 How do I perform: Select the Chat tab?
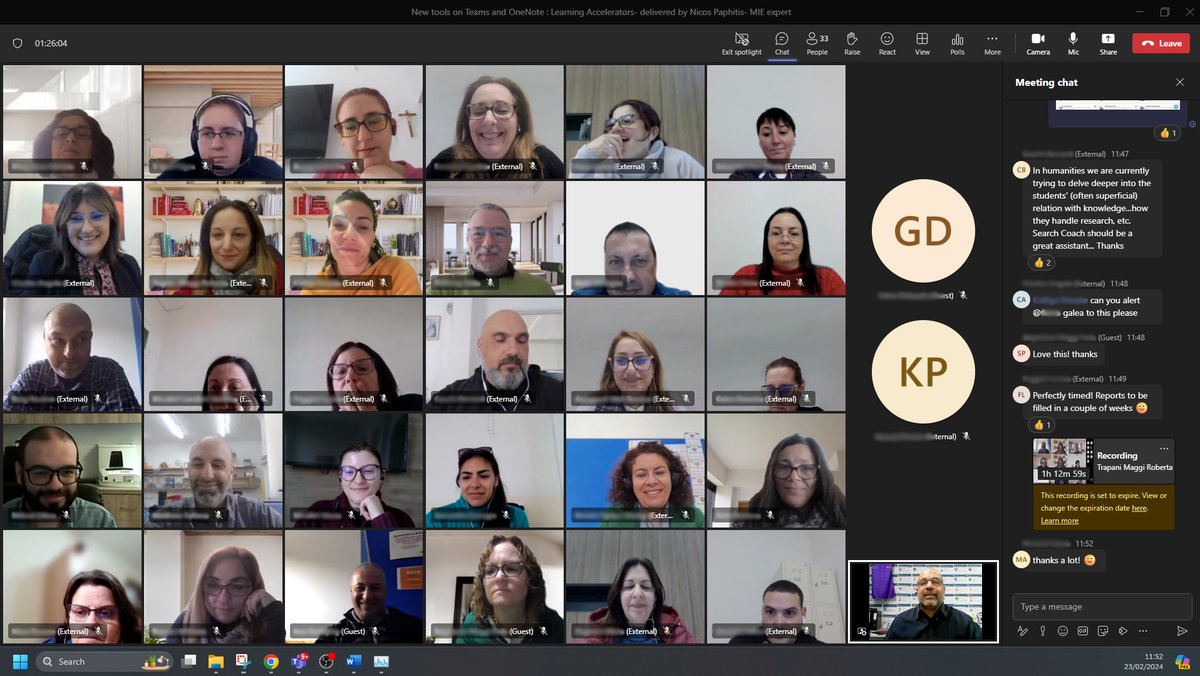[782, 42]
